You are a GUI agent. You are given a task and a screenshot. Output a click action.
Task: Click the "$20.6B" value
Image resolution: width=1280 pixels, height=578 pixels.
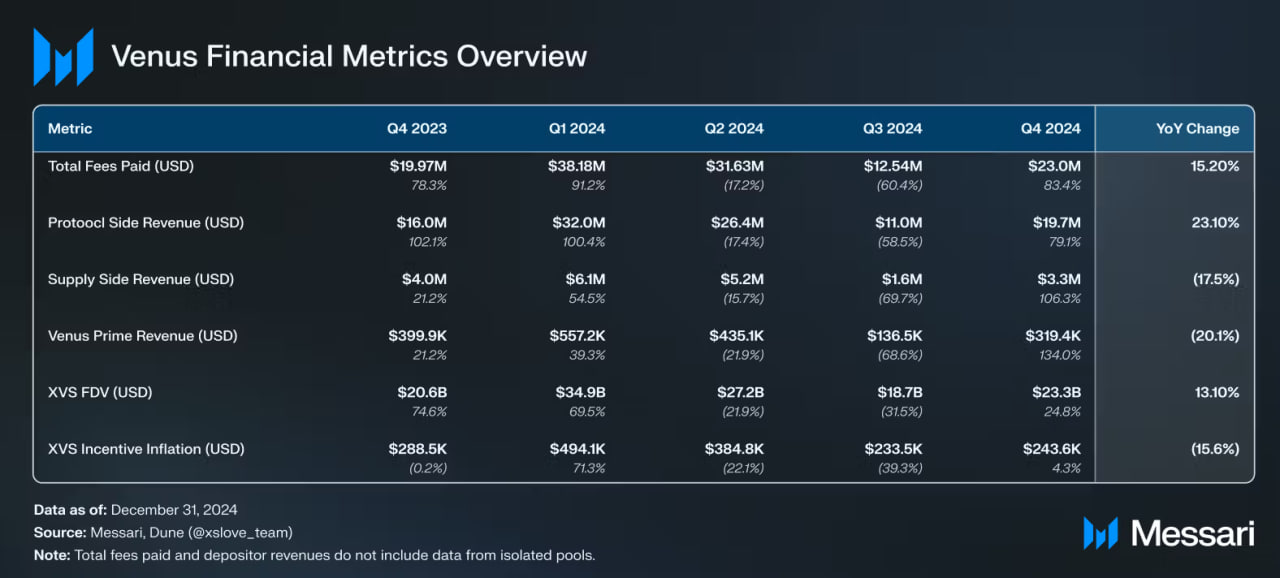[422, 392]
